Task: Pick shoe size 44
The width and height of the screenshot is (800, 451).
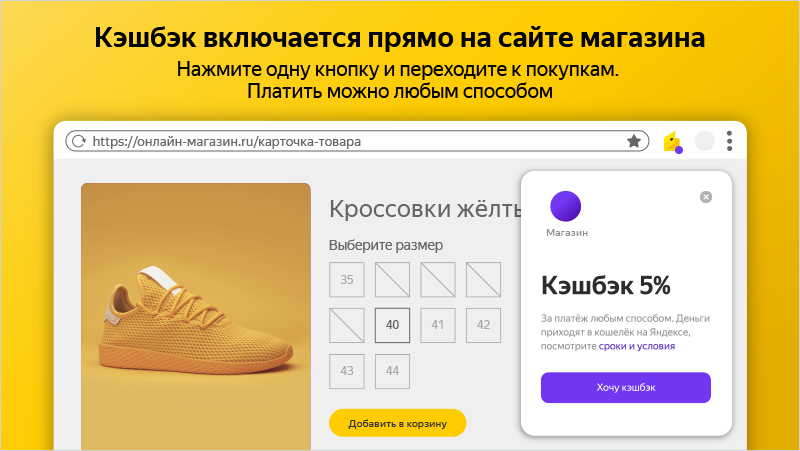Action: point(392,371)
